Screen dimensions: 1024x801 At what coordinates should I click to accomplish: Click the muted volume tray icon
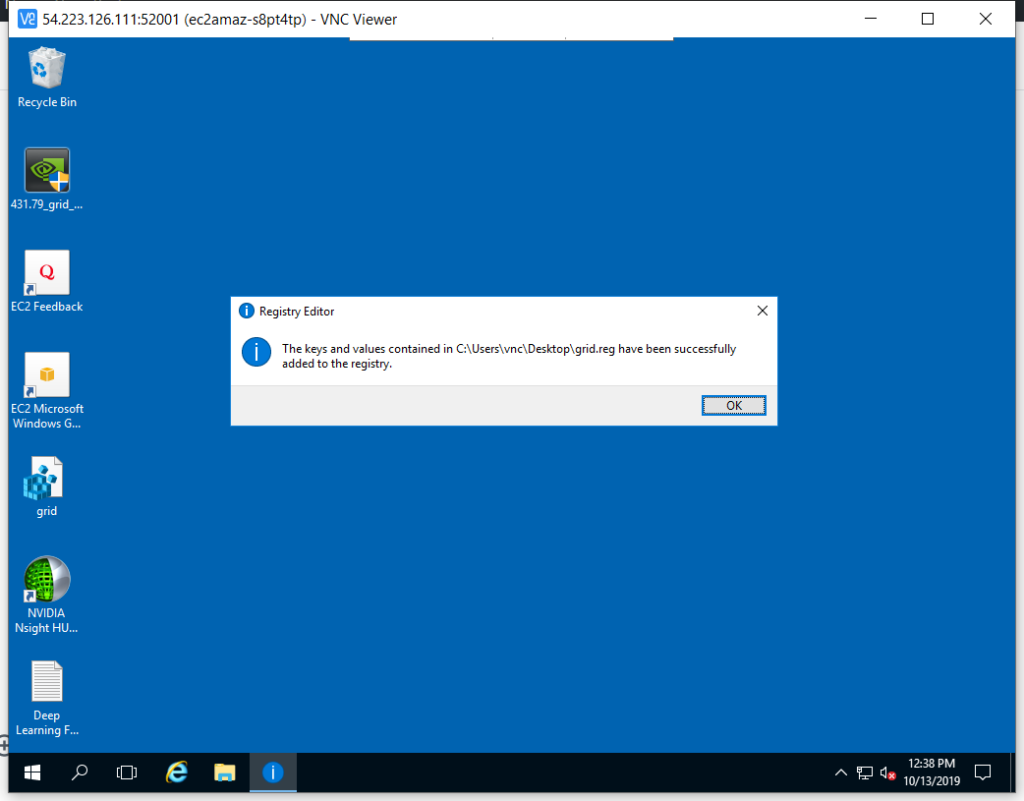pyautogui.click(x=887, y=773)
